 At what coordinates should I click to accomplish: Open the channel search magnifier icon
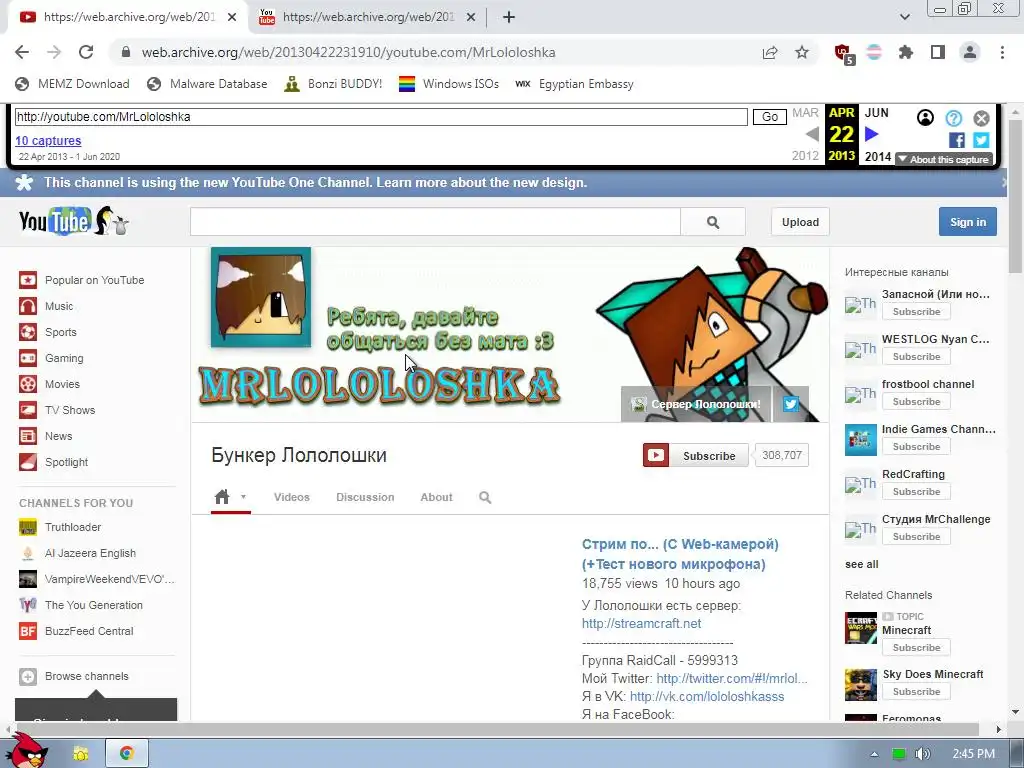coord(485,498)
